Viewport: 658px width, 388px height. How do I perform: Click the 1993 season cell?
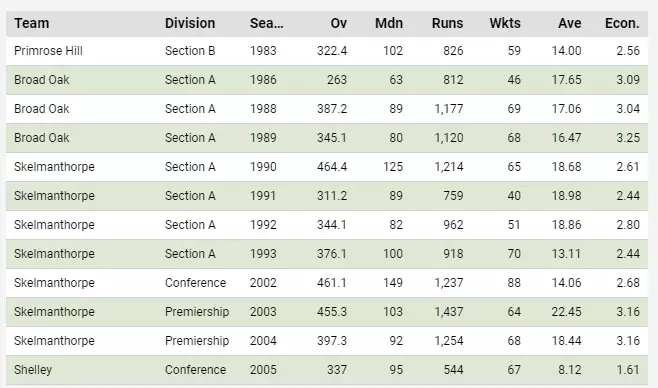click(x=263, y=254)
